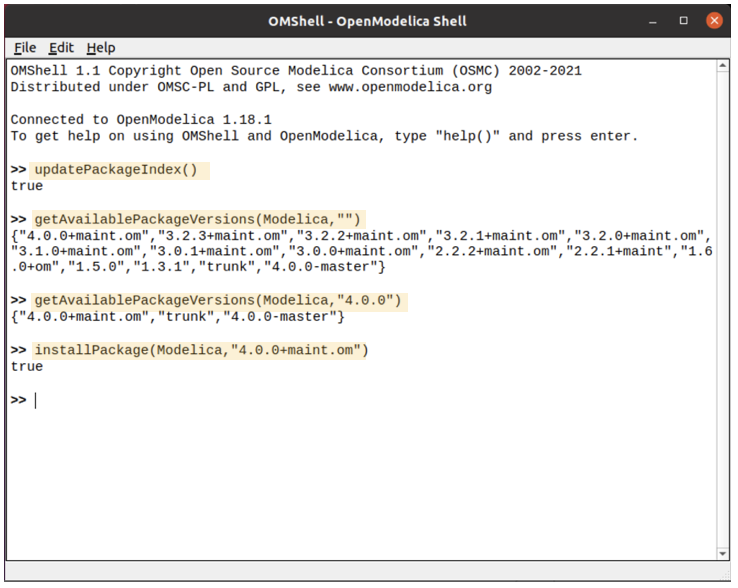Viewport: 738px width, 588px height.
Task: Open the File menu
Action: click(25, 48)
